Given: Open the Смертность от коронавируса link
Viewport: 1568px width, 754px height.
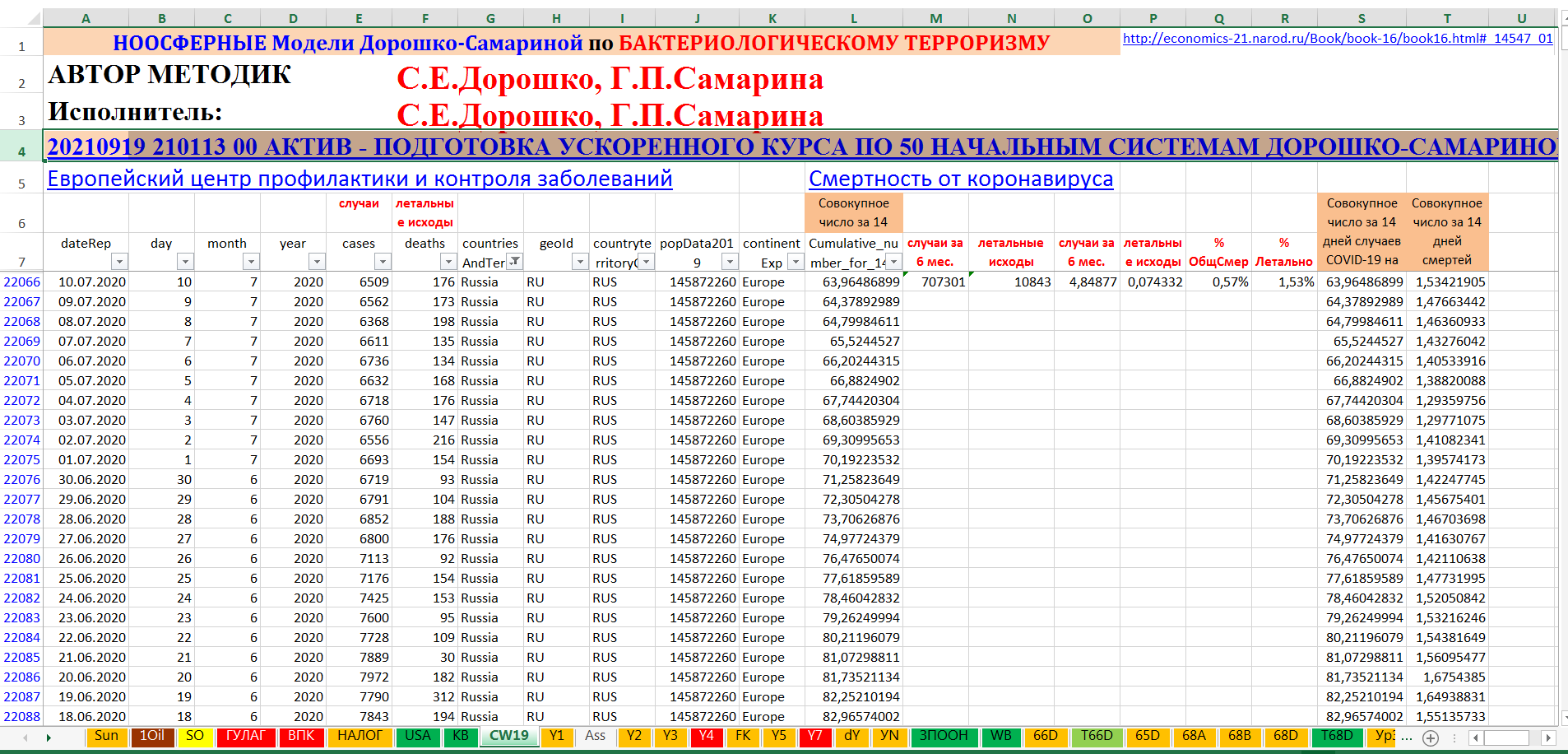Looking at the screenshot, I should coord(960,179).
